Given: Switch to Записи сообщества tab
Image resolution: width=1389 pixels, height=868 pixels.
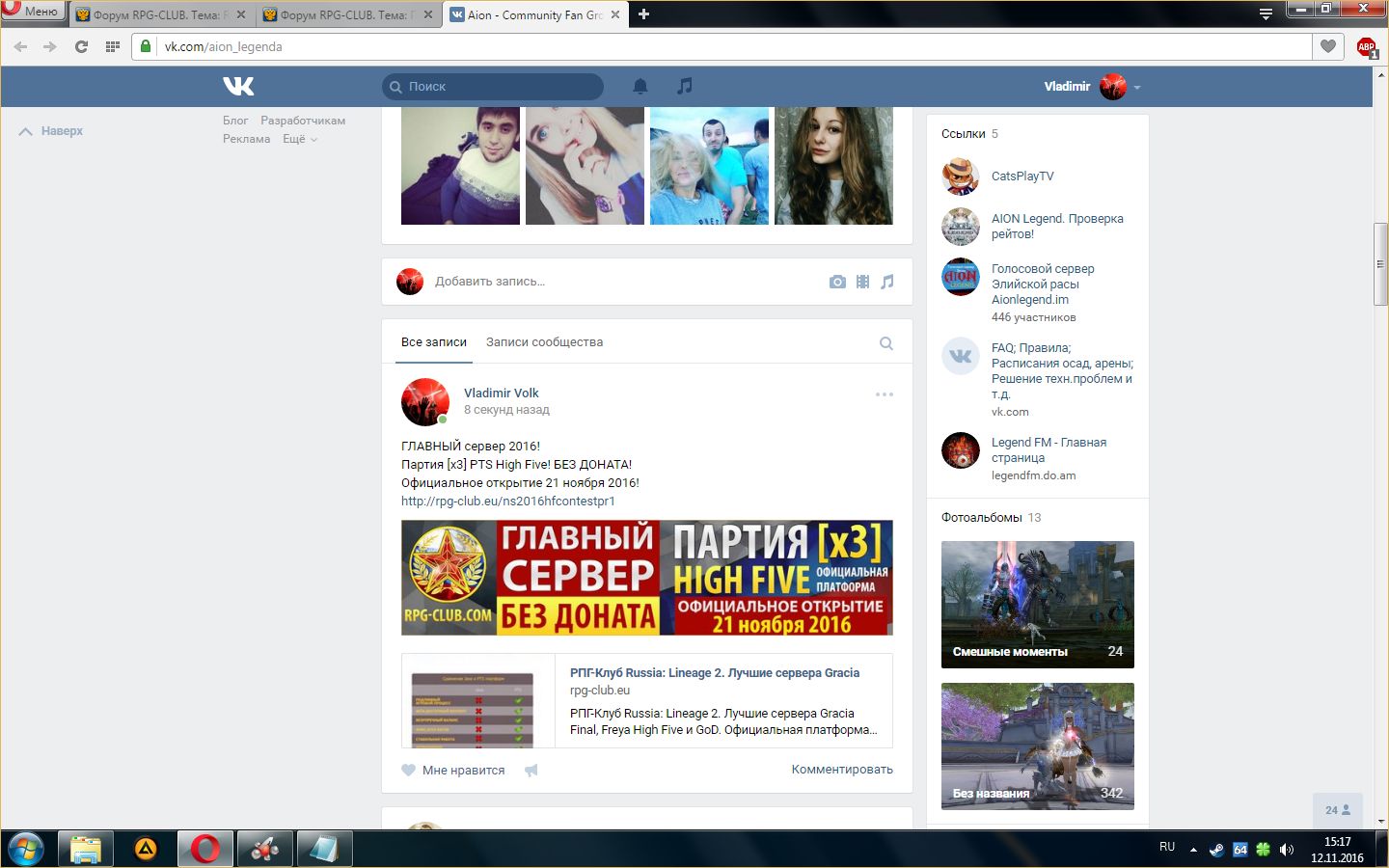Looking at the screenshot, I should (544, 342).
